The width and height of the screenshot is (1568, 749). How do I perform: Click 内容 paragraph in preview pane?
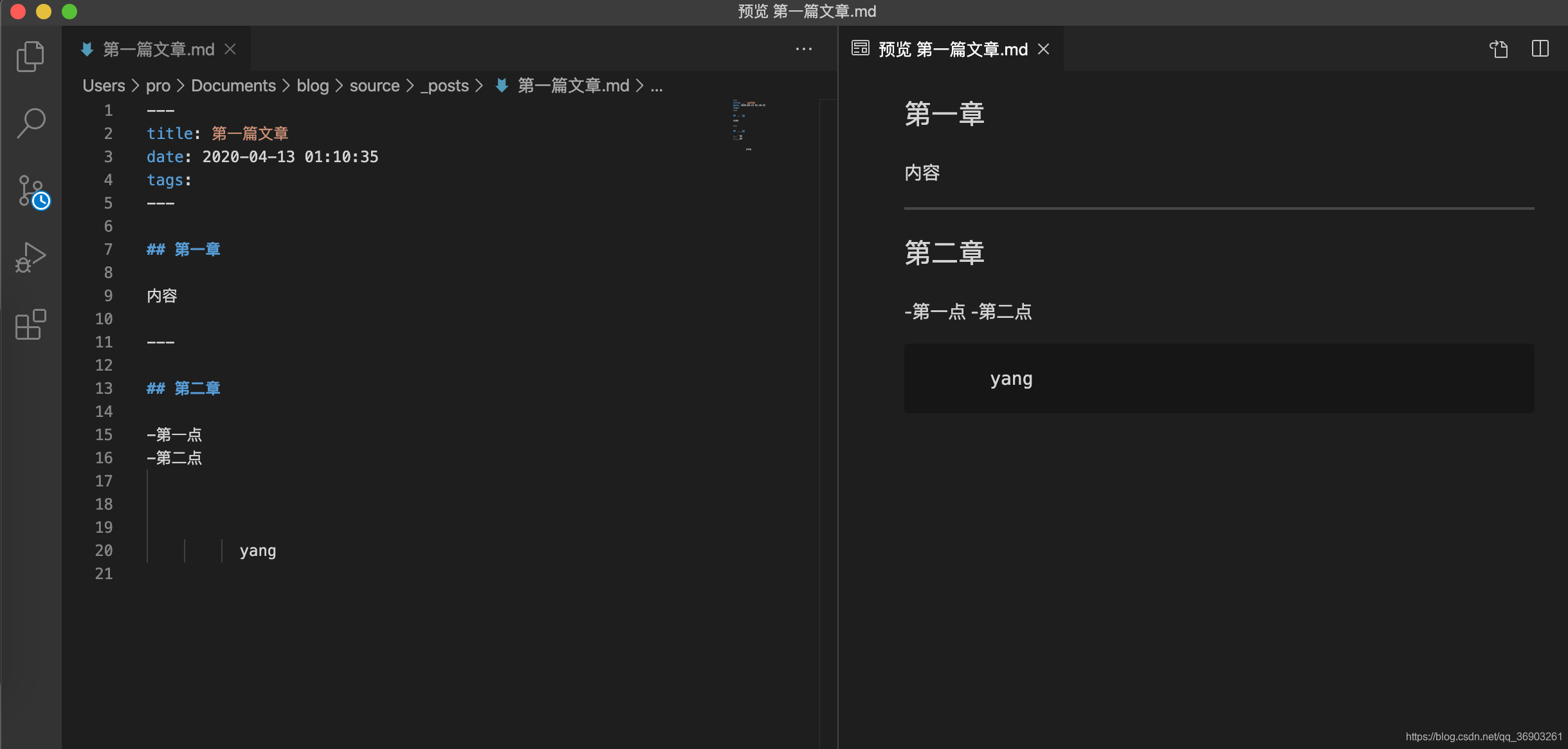(922, 172)
